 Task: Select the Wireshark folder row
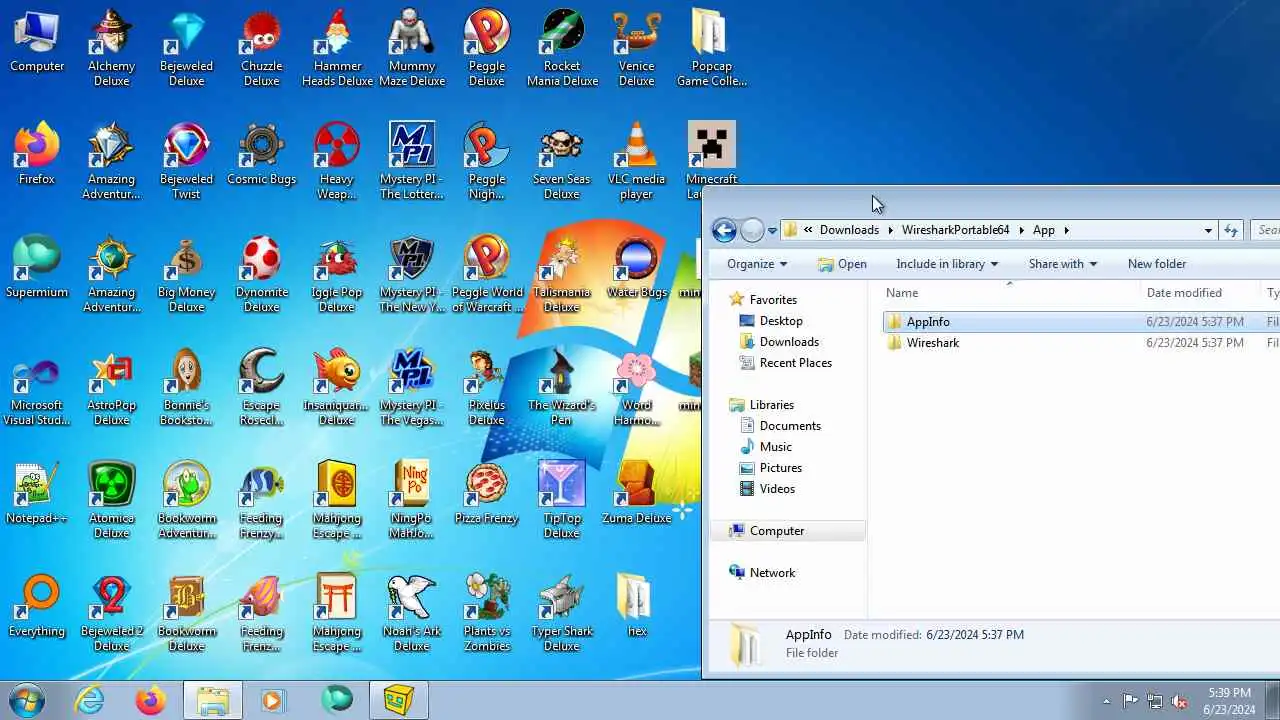1081,342
